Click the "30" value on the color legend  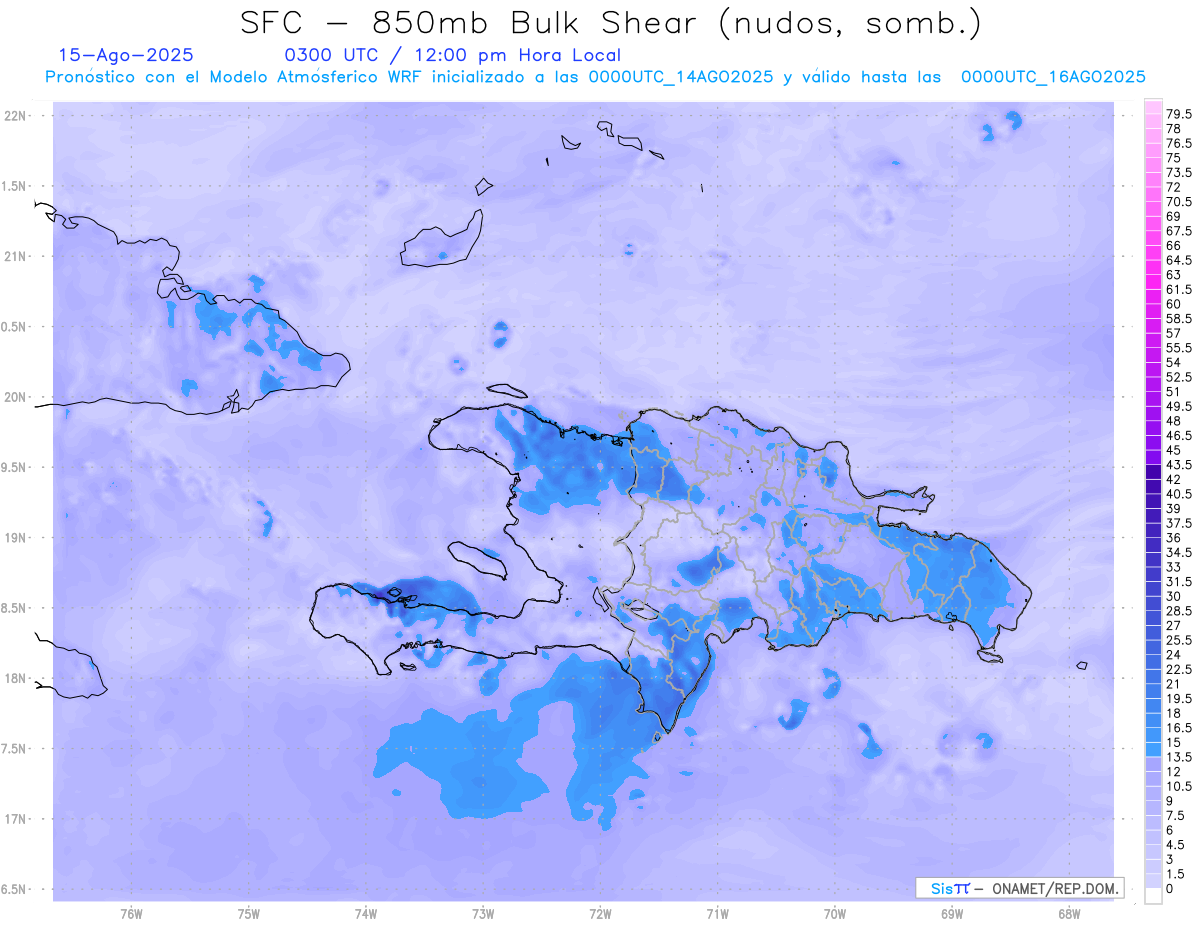coord(1173,596)
